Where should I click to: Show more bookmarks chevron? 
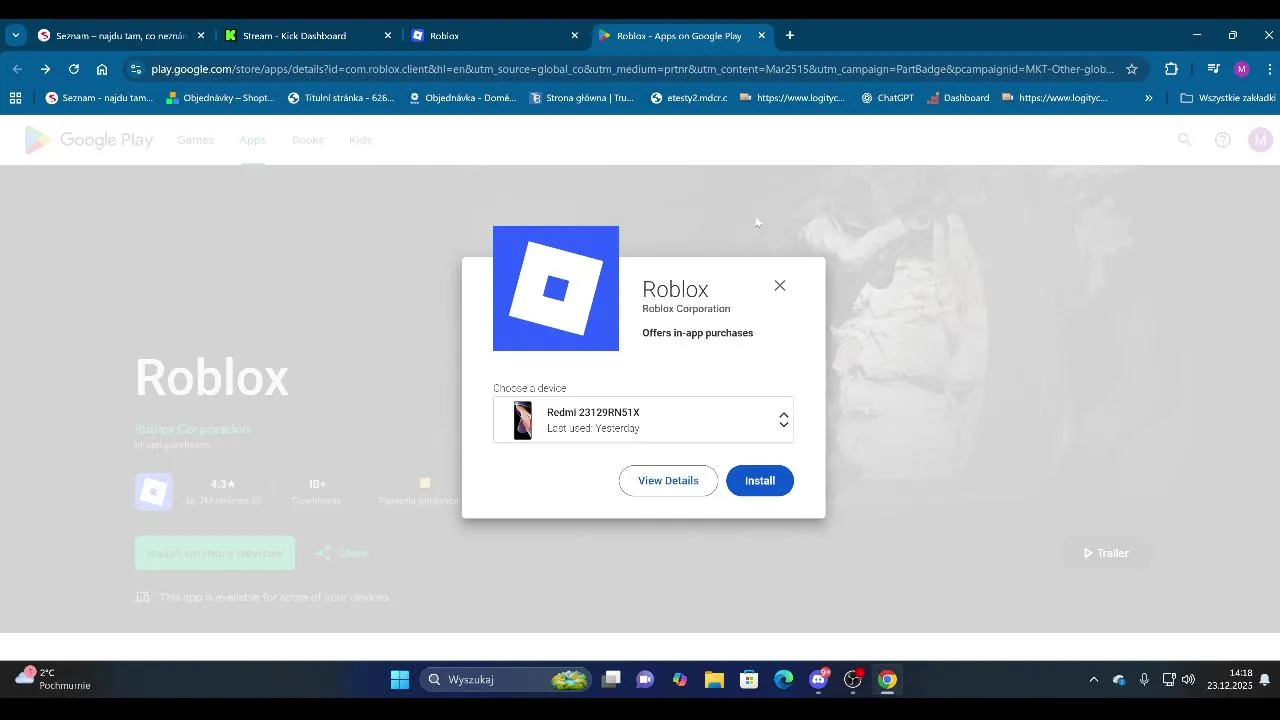1148,98
